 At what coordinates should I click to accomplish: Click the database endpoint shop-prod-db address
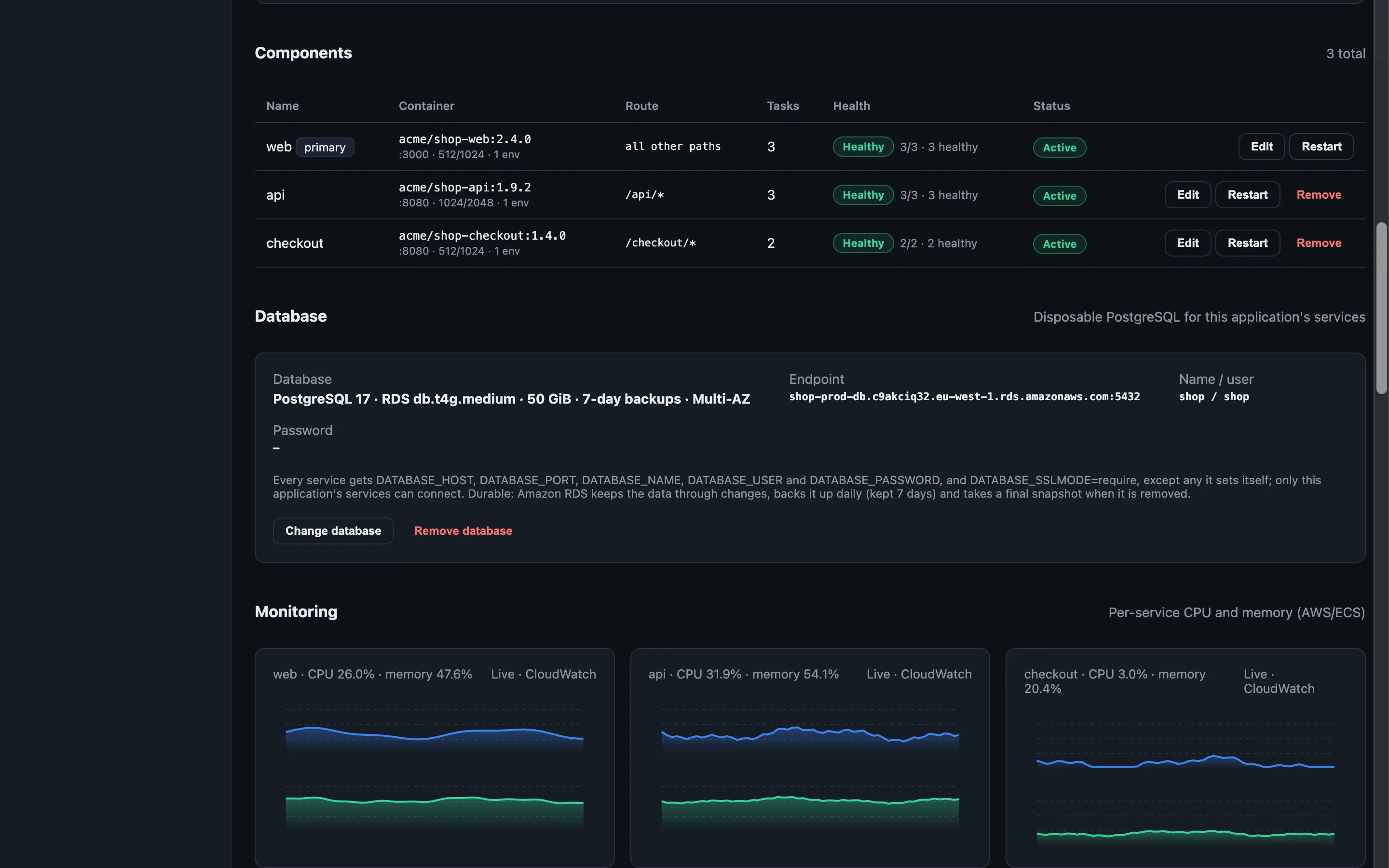point(964,397)
